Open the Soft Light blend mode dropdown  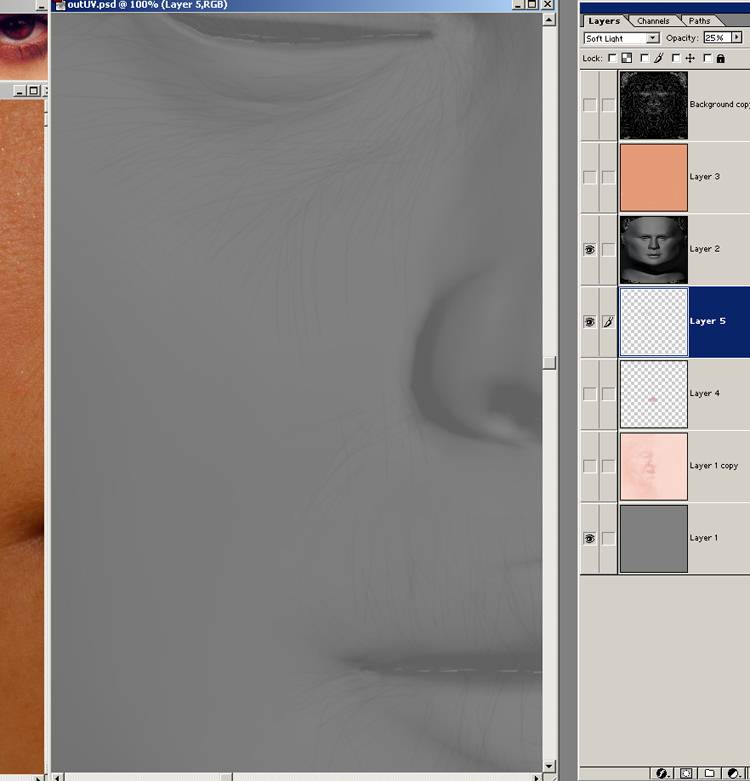click(x=621, y=38)
